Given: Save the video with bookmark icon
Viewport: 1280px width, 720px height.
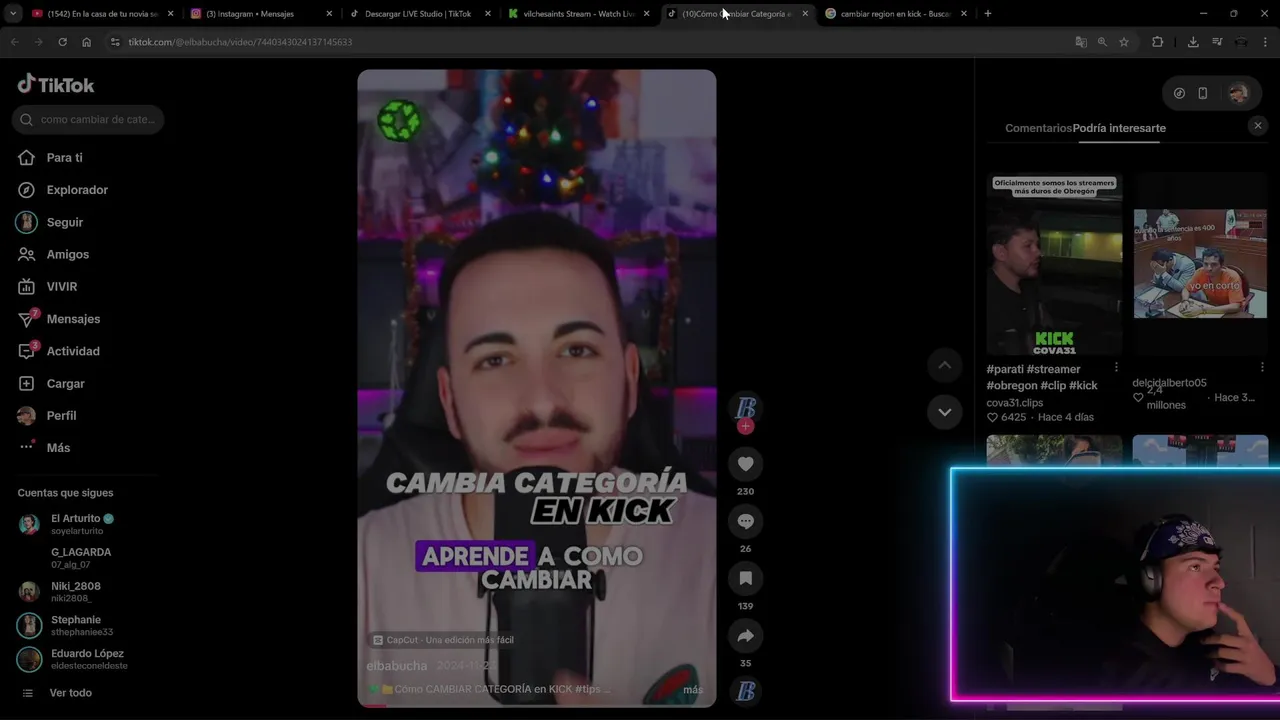Looking at the screenshot, I should (745, 578).
